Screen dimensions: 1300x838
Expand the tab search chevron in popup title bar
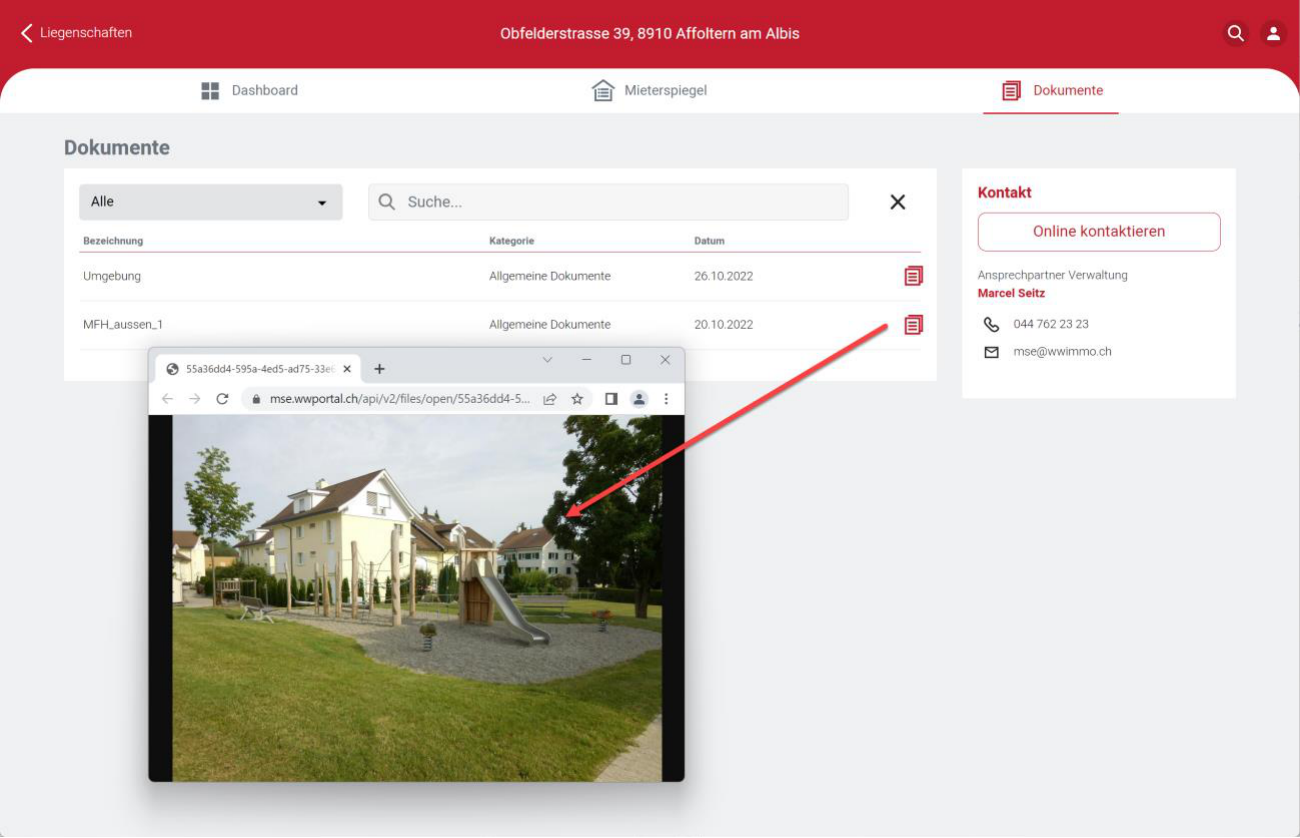tap(547, 360)
